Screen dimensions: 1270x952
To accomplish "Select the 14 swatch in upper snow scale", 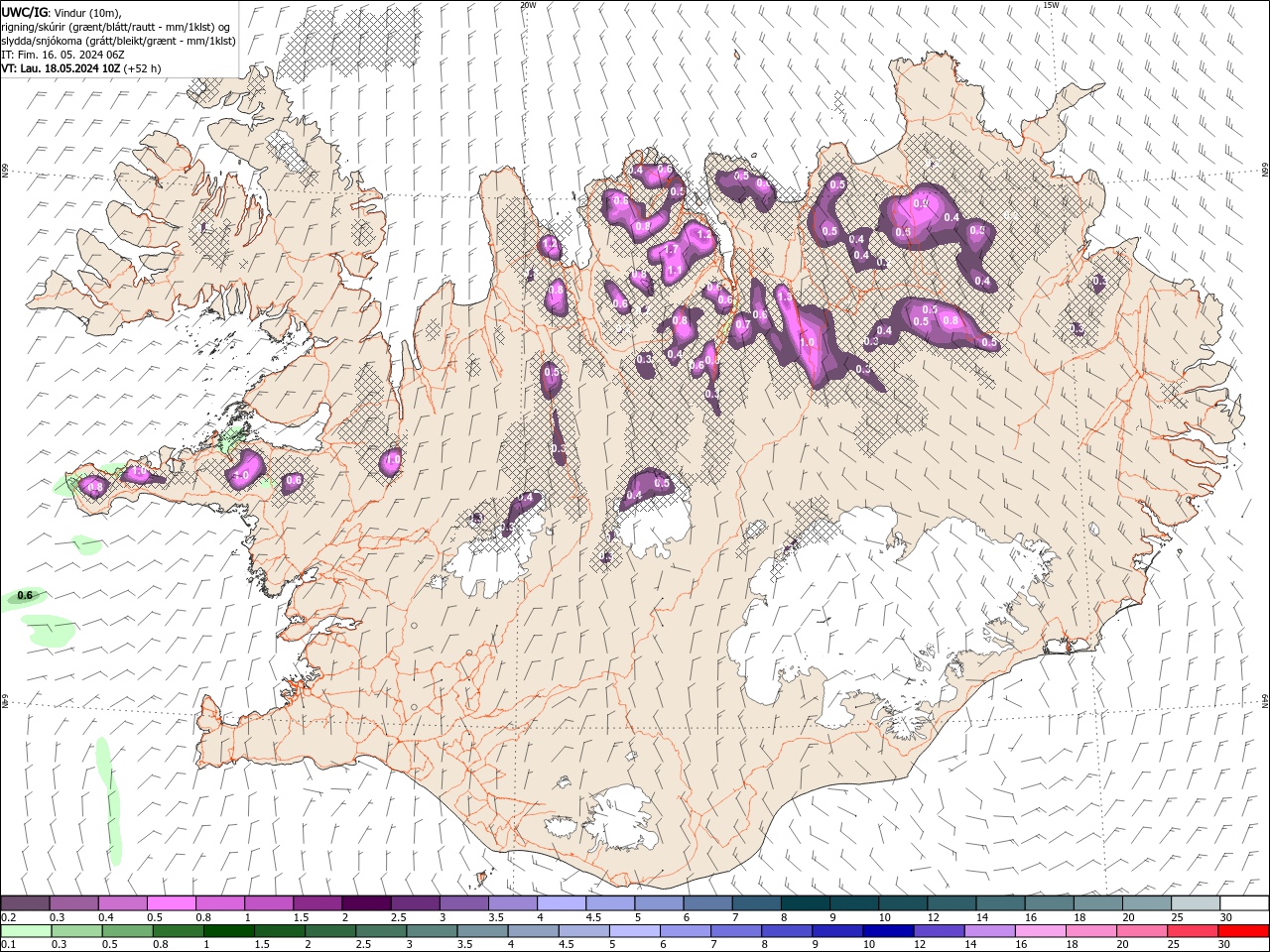I will pyautogui.click(x=1000, y=903).
